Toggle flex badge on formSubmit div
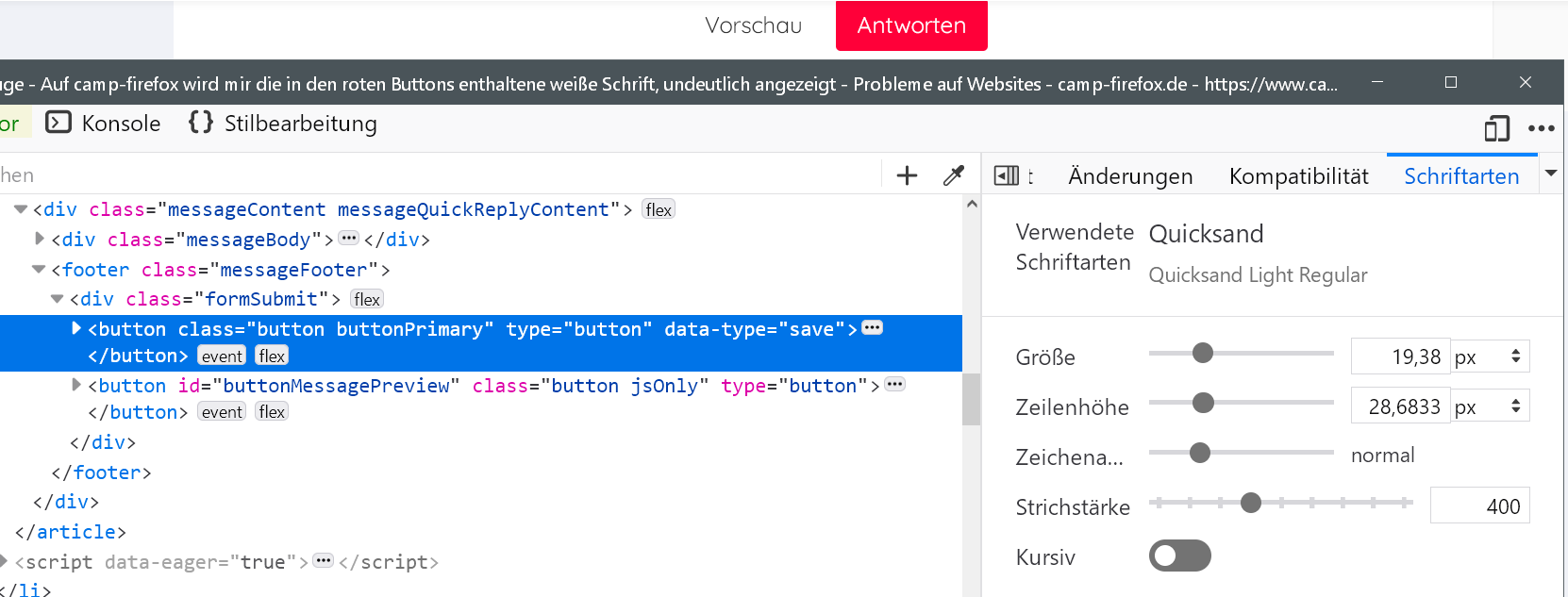 [x=367, y=299]
